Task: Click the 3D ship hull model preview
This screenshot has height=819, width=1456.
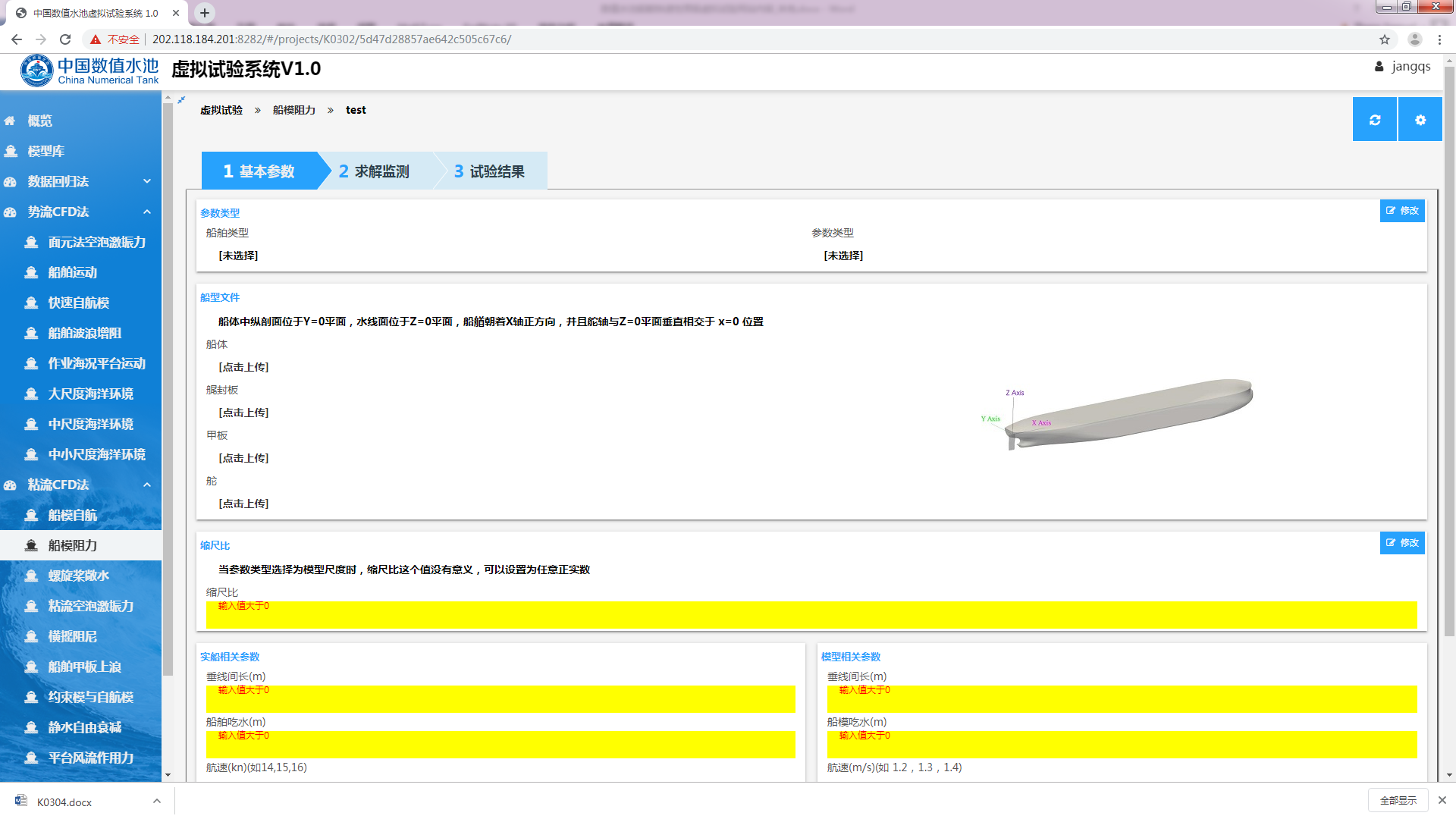Action: coord(1130,412)
